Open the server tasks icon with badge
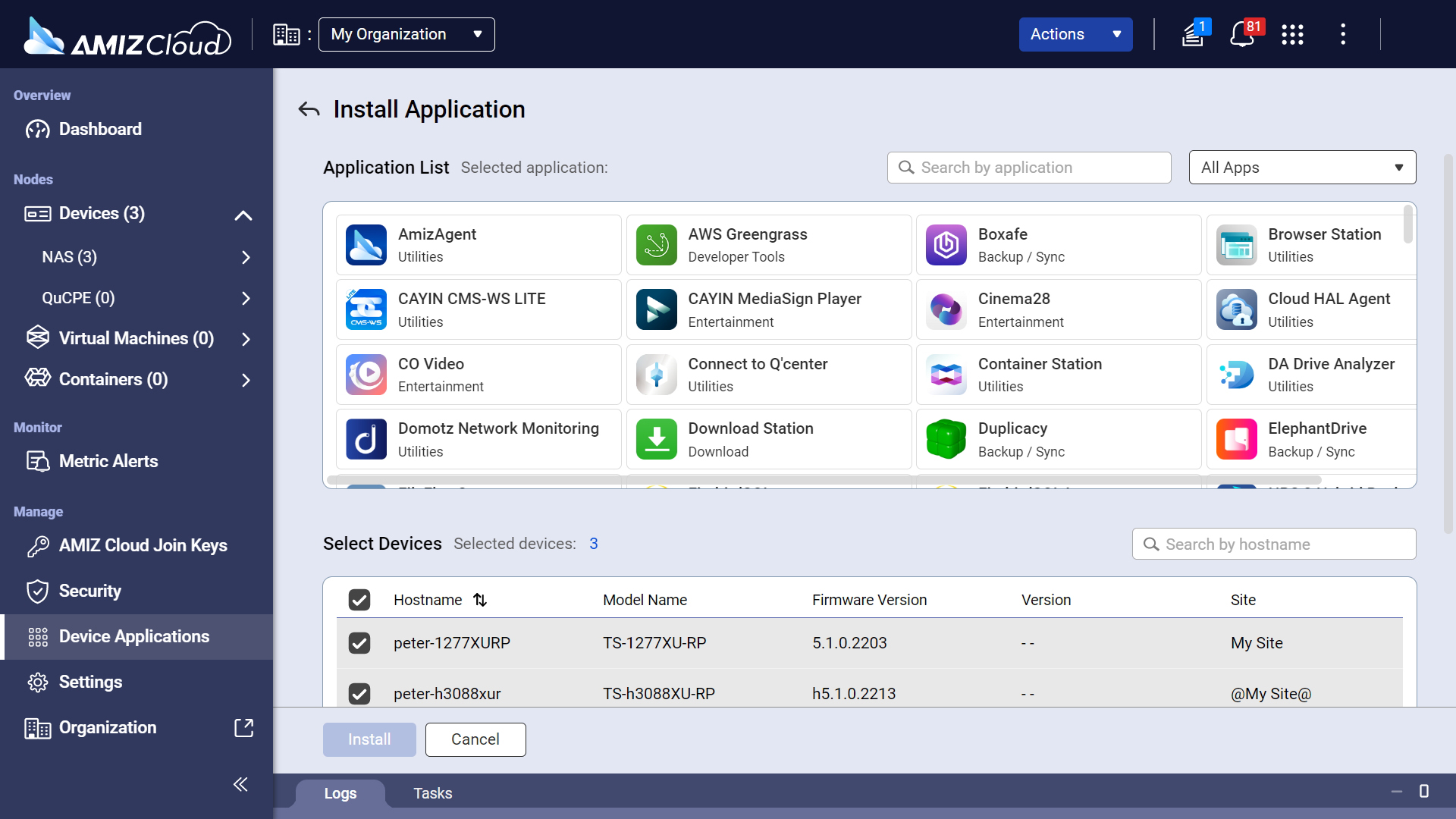Screen dimensions: 1456x819 click(1194, 34)
